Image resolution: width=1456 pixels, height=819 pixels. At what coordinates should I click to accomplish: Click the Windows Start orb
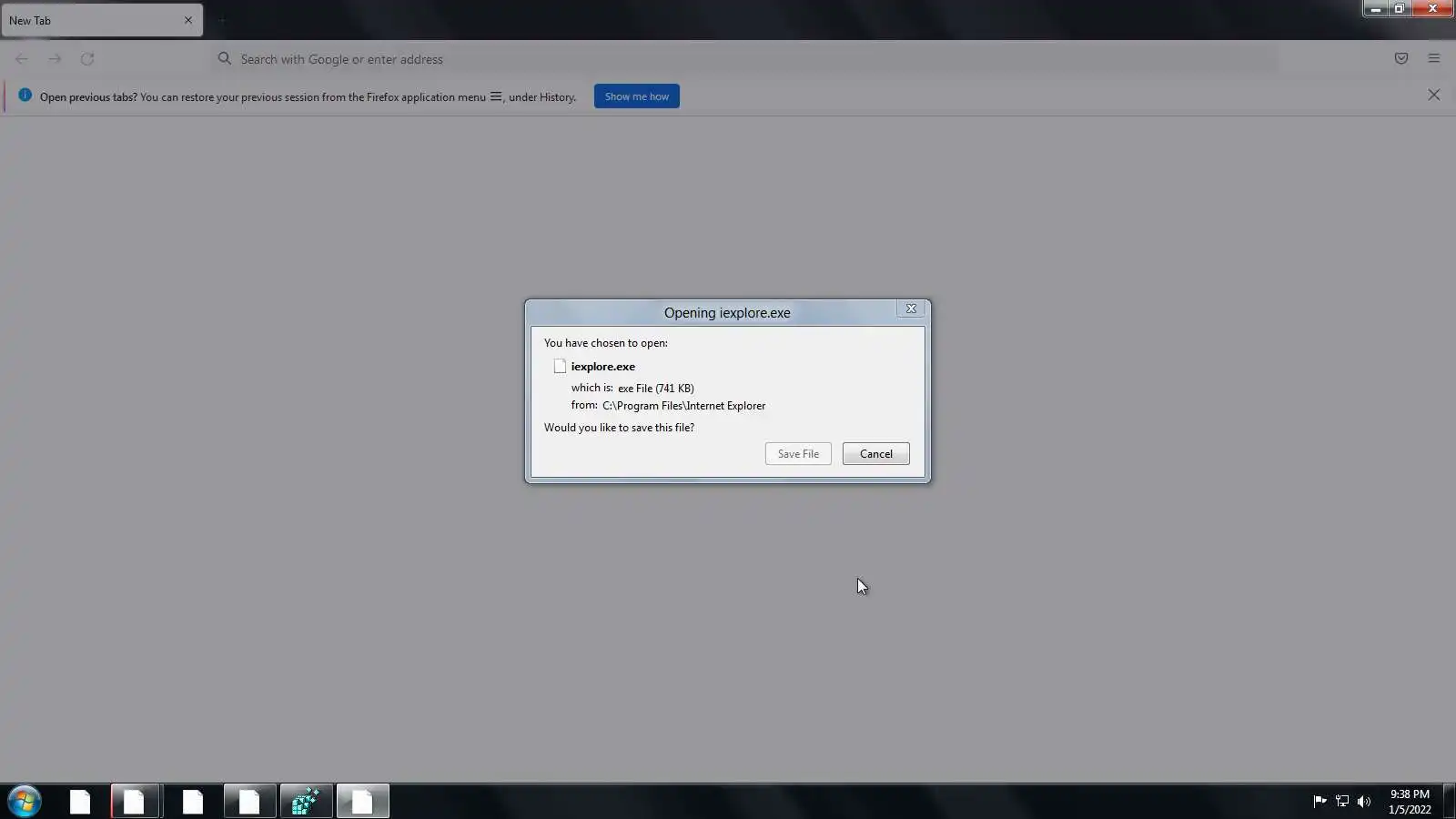click(25, 802)
